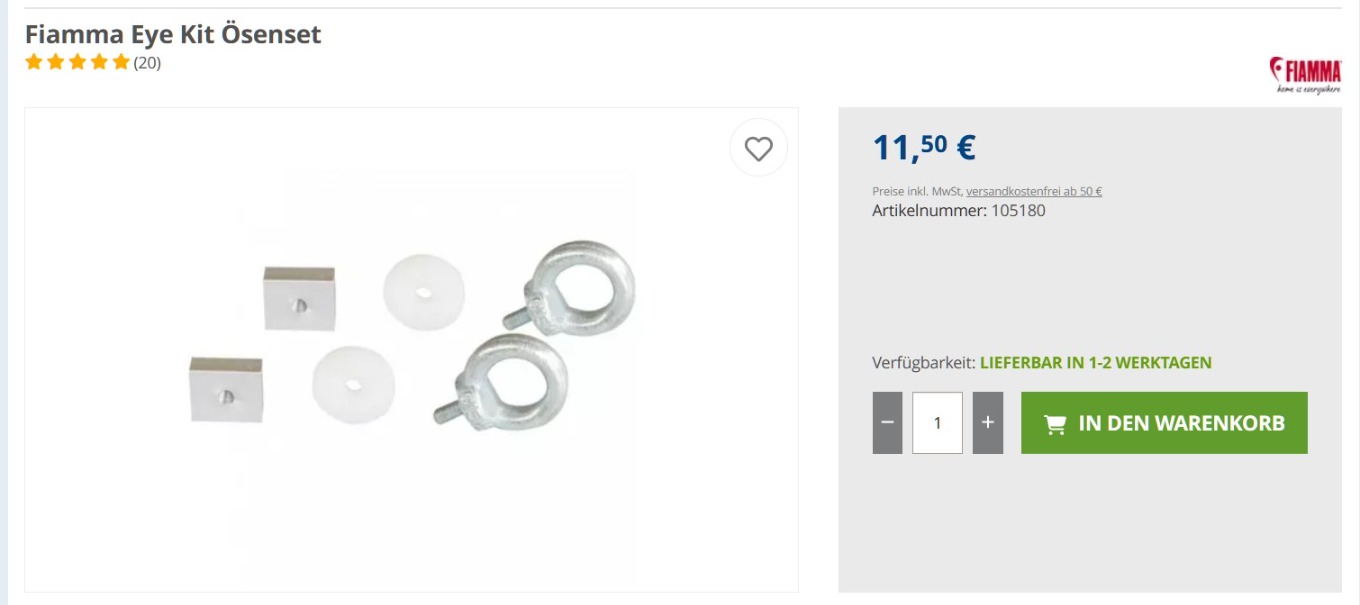
Task: Click the Fiamma brand logo
Action: click(x=1305, y=75)
